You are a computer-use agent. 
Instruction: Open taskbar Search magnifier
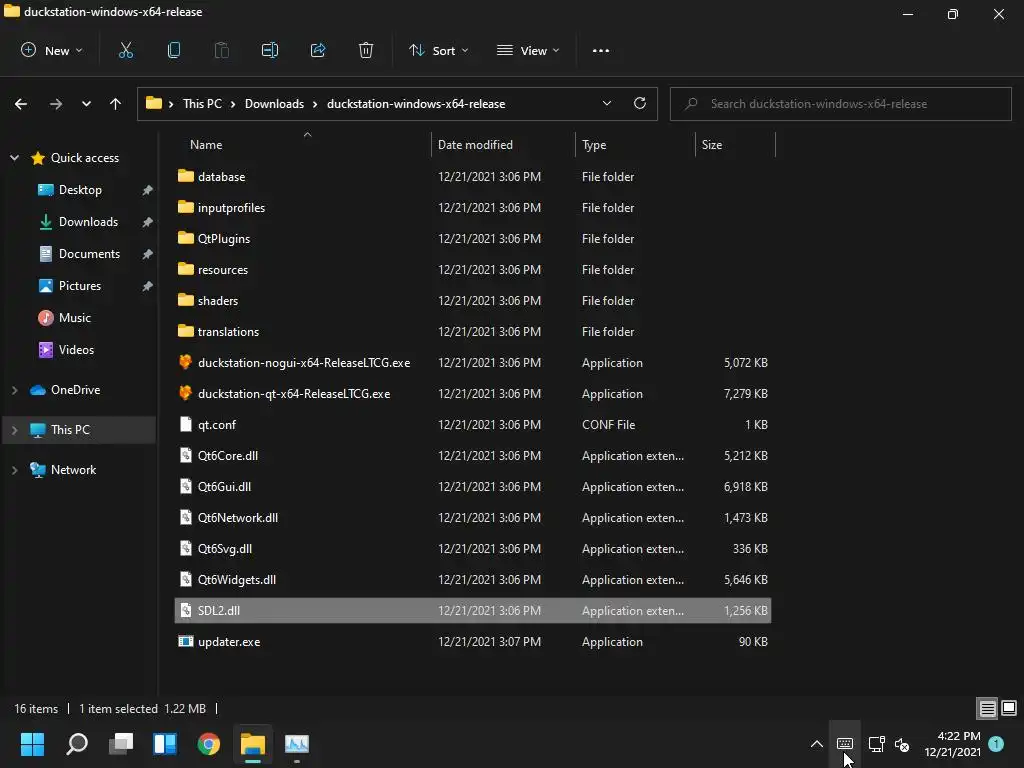click(x=76, y=744)
